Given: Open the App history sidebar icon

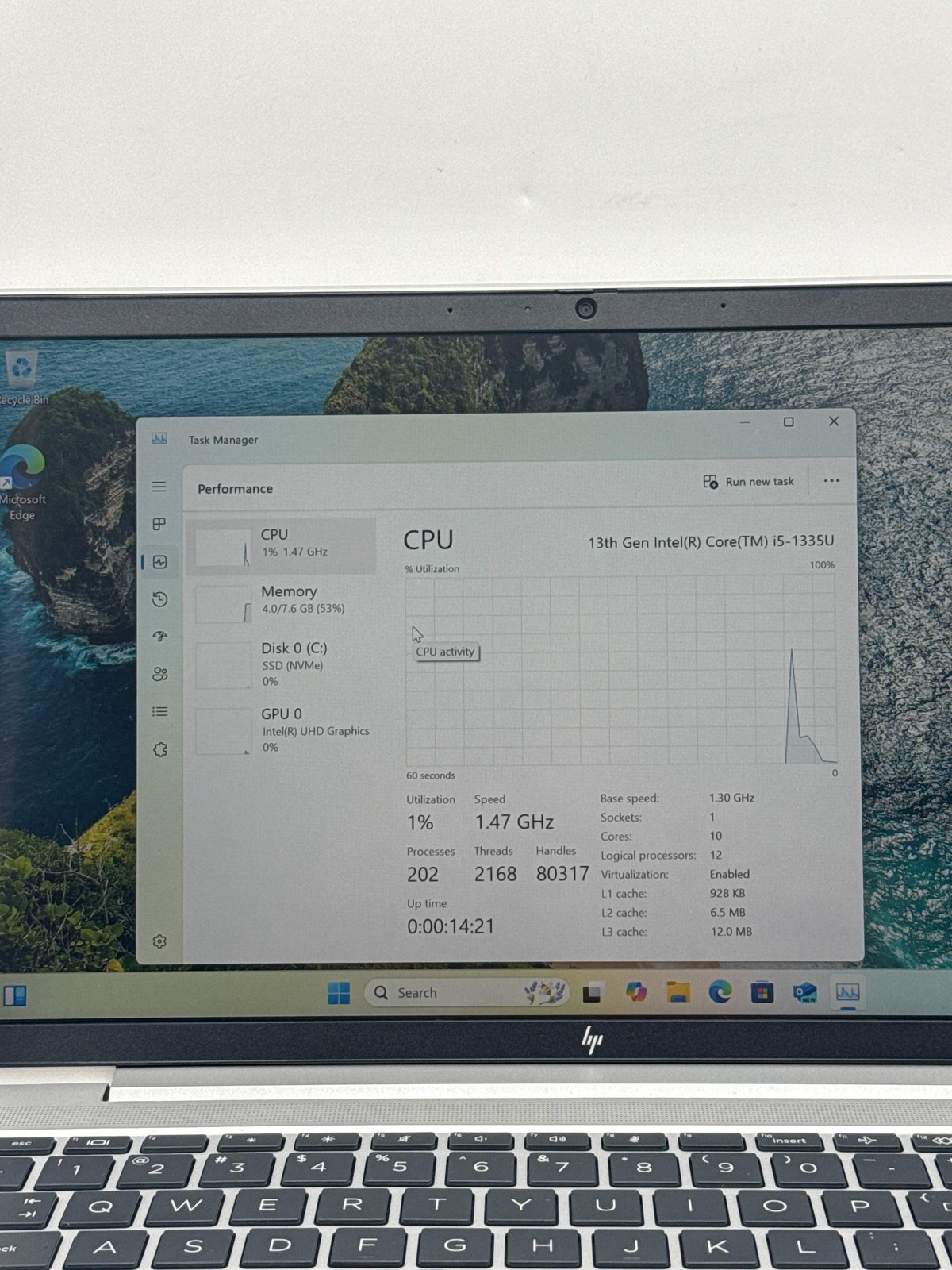Looking at the screenshot, I should [159, 599].
